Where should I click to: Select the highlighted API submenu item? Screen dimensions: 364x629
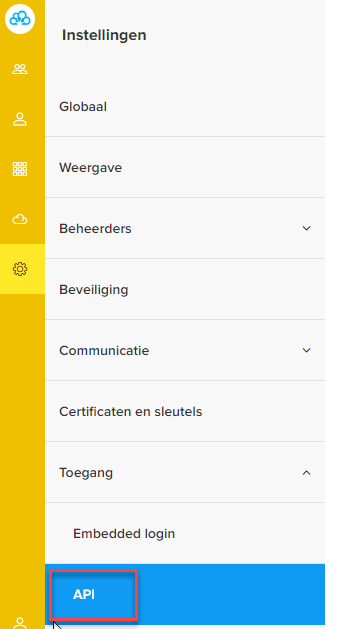pyautogui.click(x=185, y=595)
